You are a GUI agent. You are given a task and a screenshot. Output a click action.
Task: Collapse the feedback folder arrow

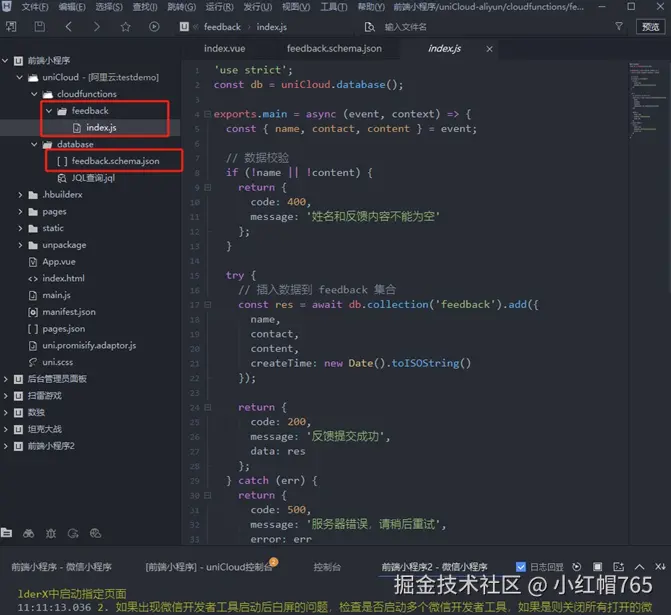click(49, 111)
